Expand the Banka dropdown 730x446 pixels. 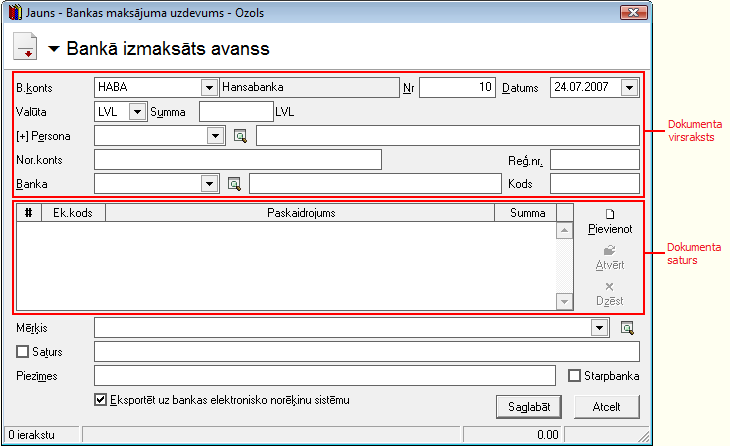coord(210,184)
